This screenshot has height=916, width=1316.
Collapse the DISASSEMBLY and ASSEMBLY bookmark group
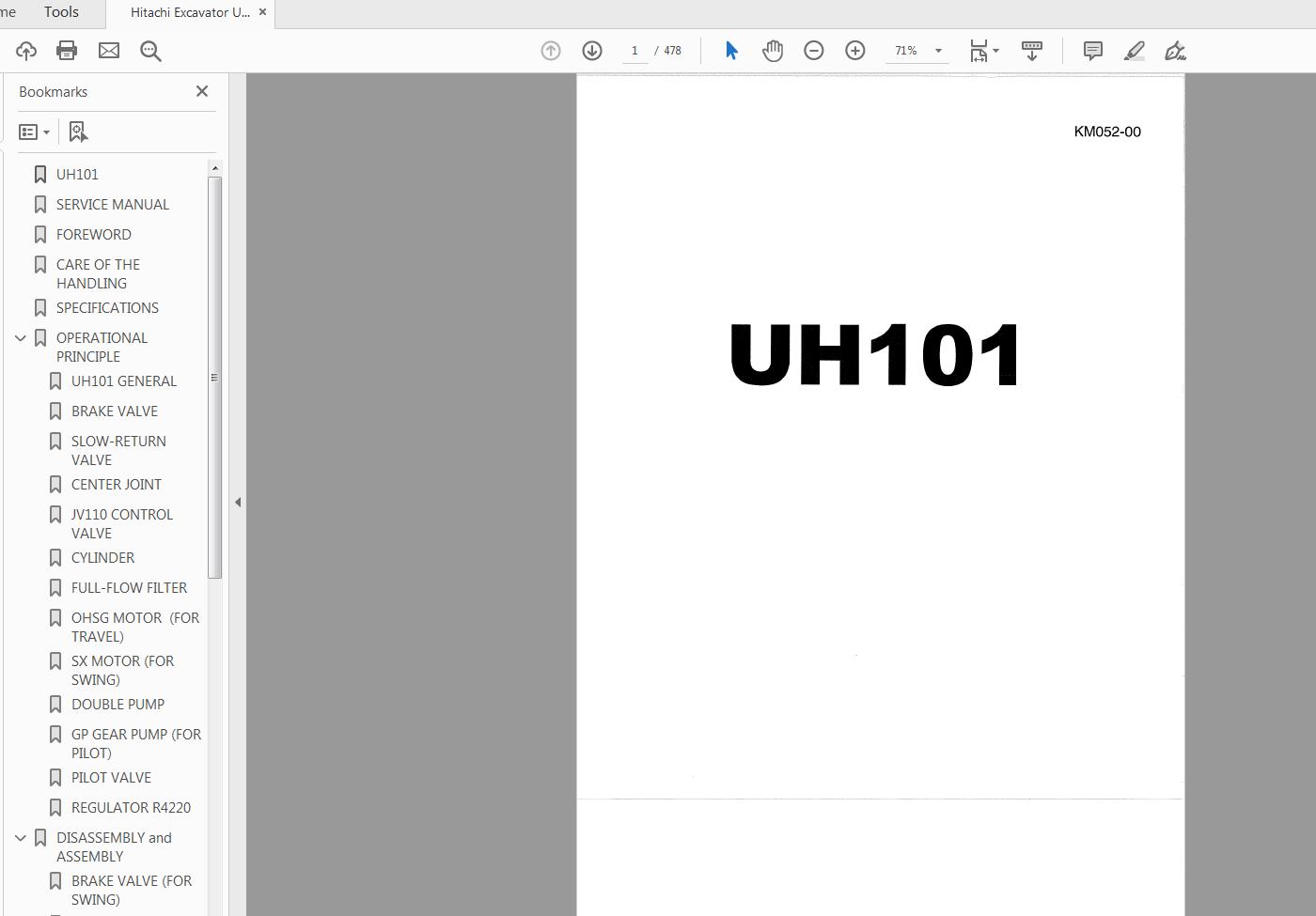(x=21, y=838)
